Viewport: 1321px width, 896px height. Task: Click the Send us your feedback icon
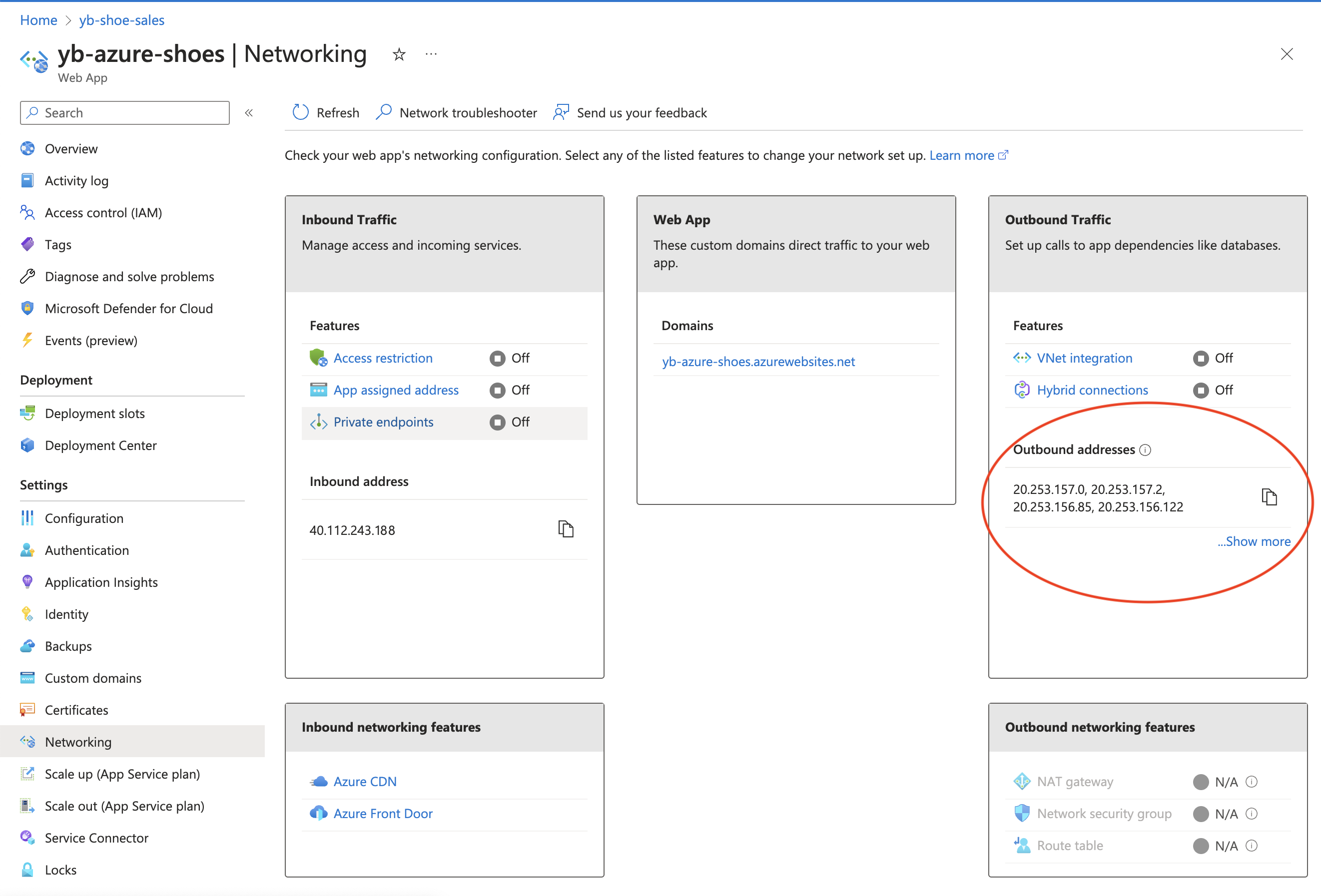pos(561,112)
